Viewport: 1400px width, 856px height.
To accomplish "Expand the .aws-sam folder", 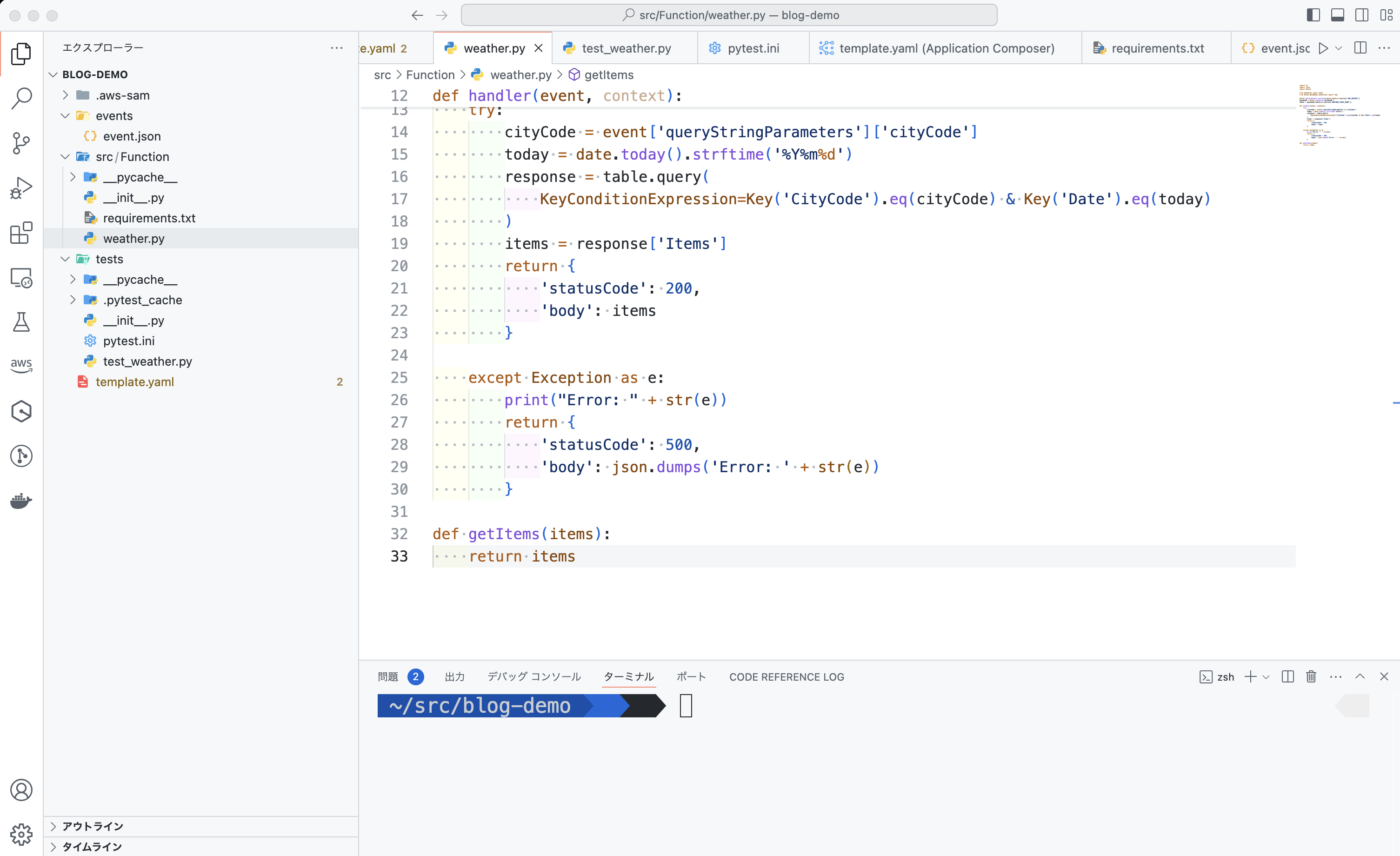I will pos(65,95).
